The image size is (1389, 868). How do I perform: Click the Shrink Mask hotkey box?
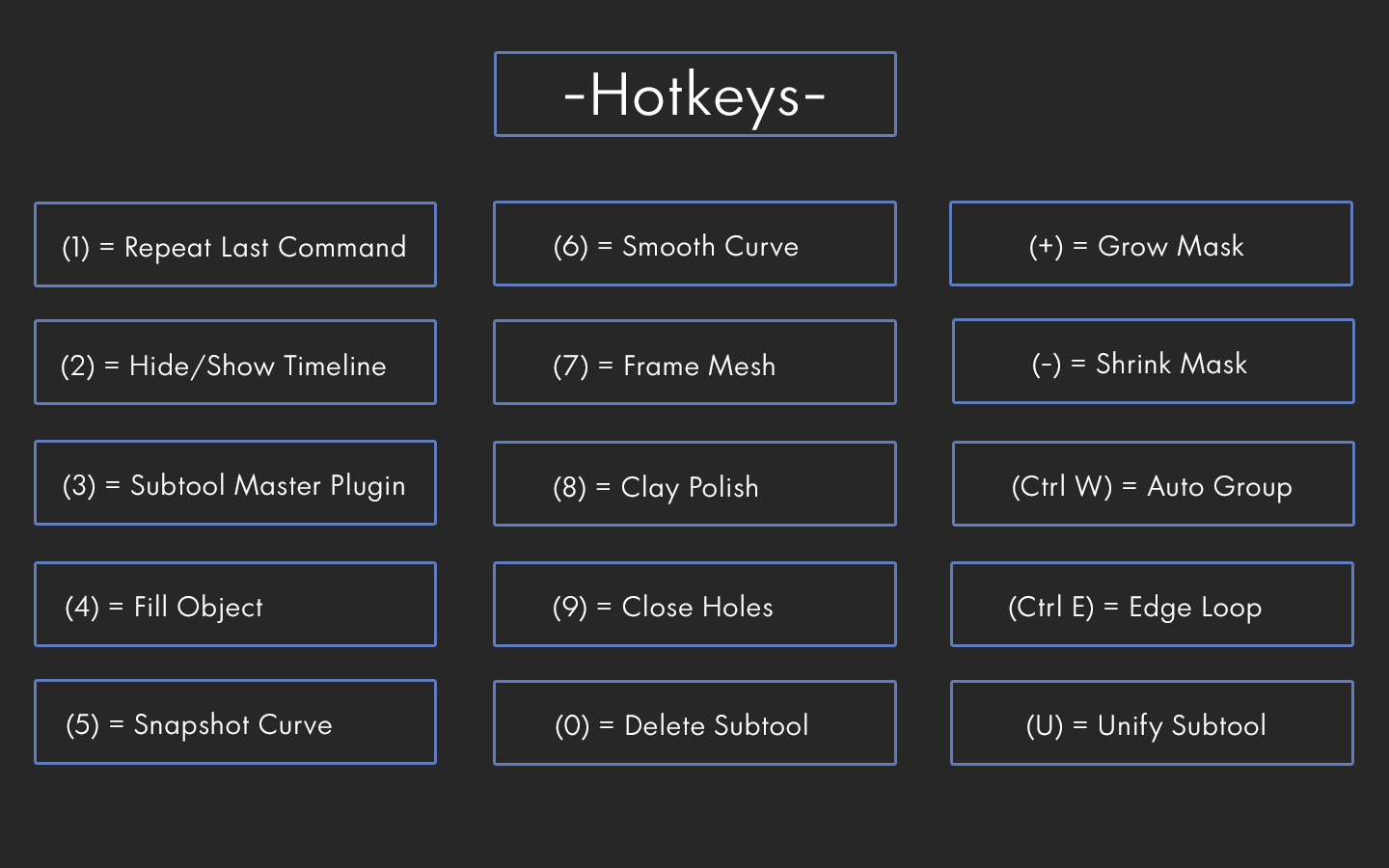click(x=1154, y=361)
